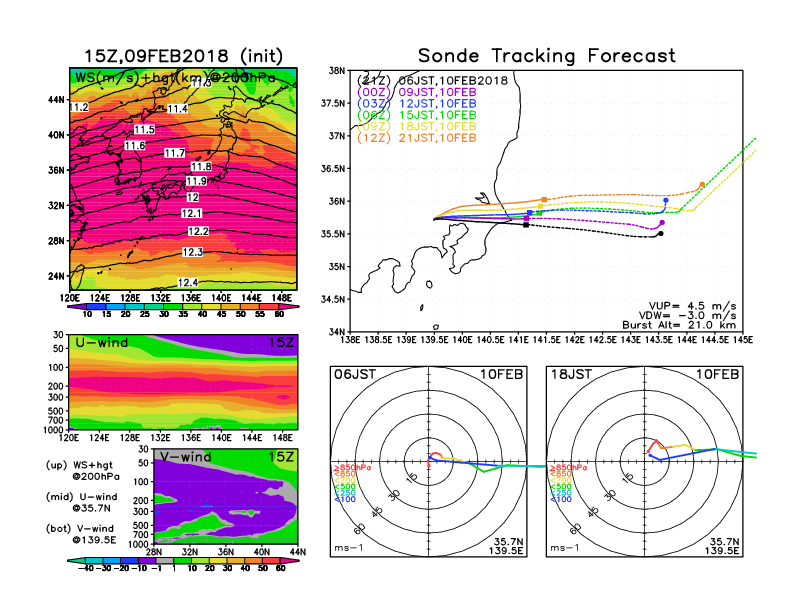Click contour label '11.5' on the map
Screen dimensions: 792x612
pyautogui.click(x=144, y=130)
